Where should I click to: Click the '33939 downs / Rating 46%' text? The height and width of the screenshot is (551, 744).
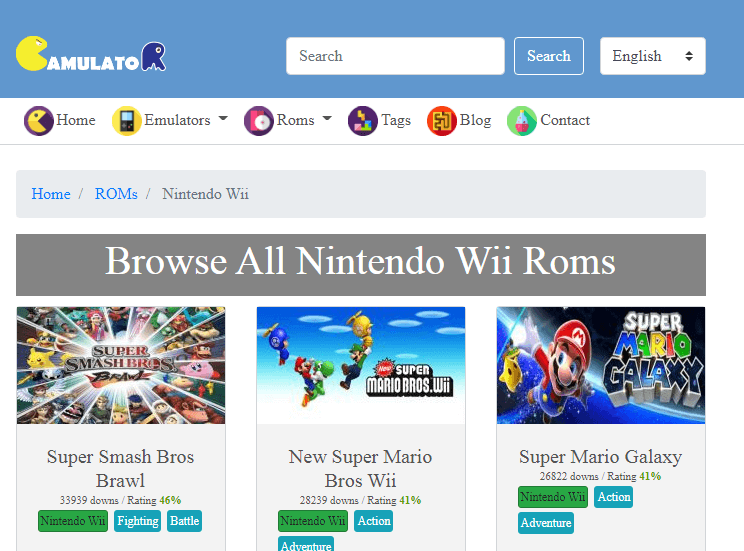121,500
